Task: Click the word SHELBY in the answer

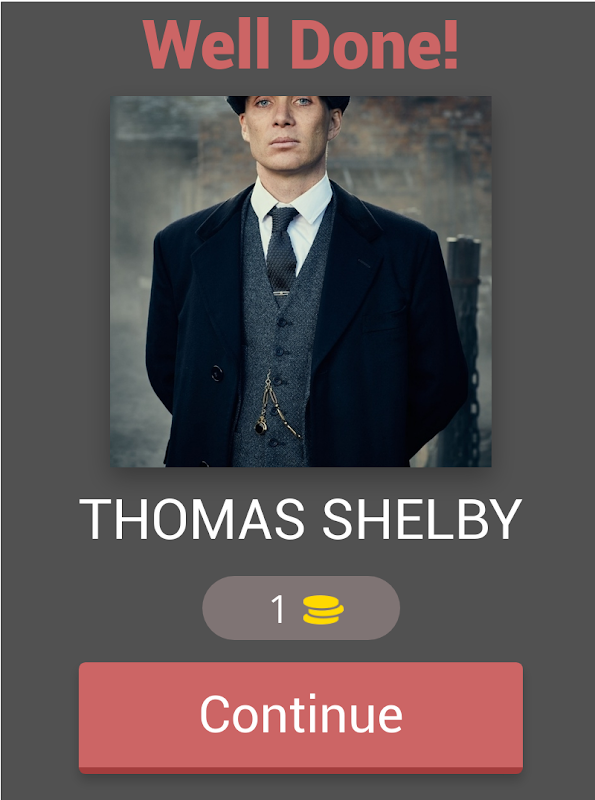Action: coord(423,519)
